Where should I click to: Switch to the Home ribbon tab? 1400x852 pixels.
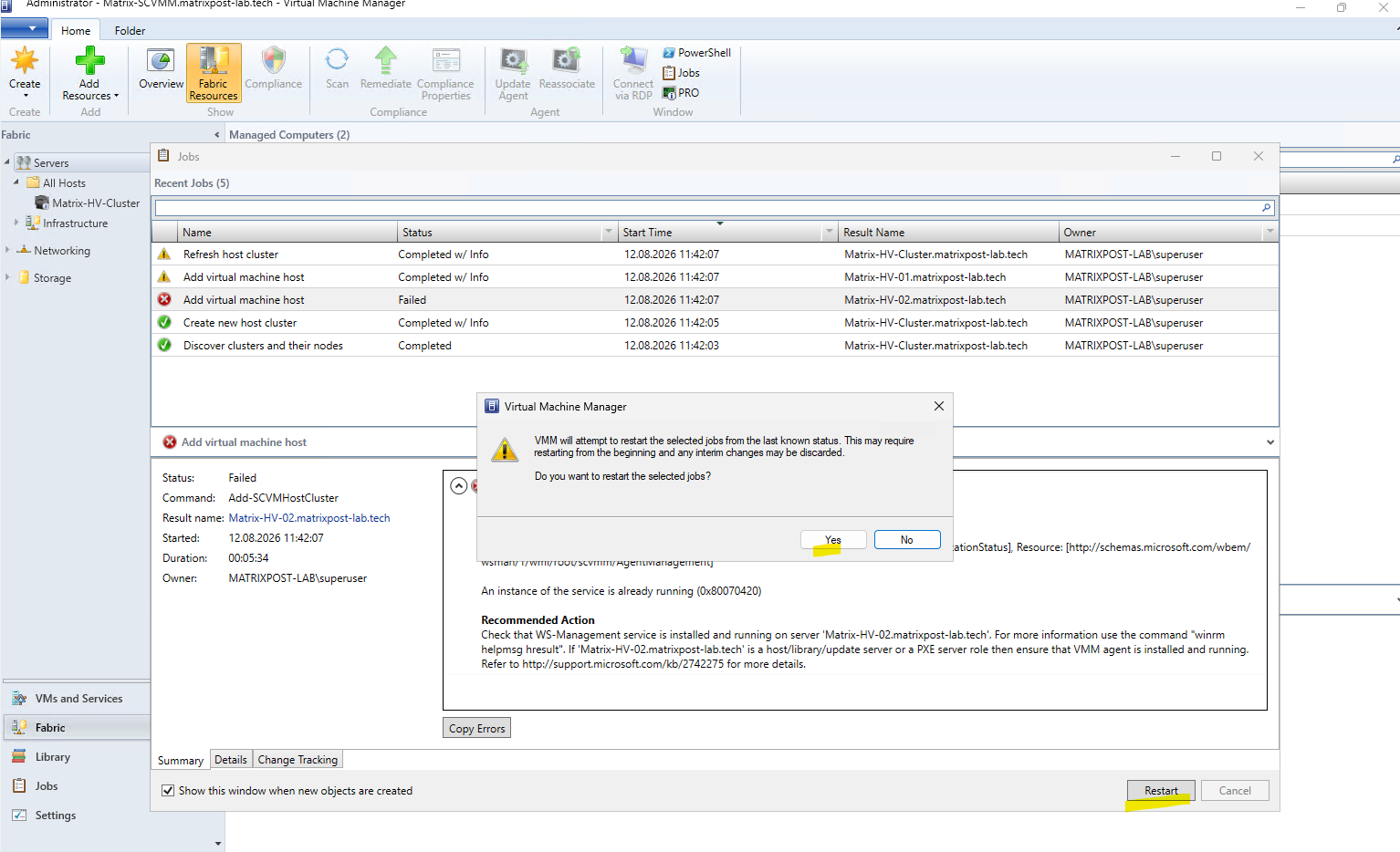tap(76, 31)
